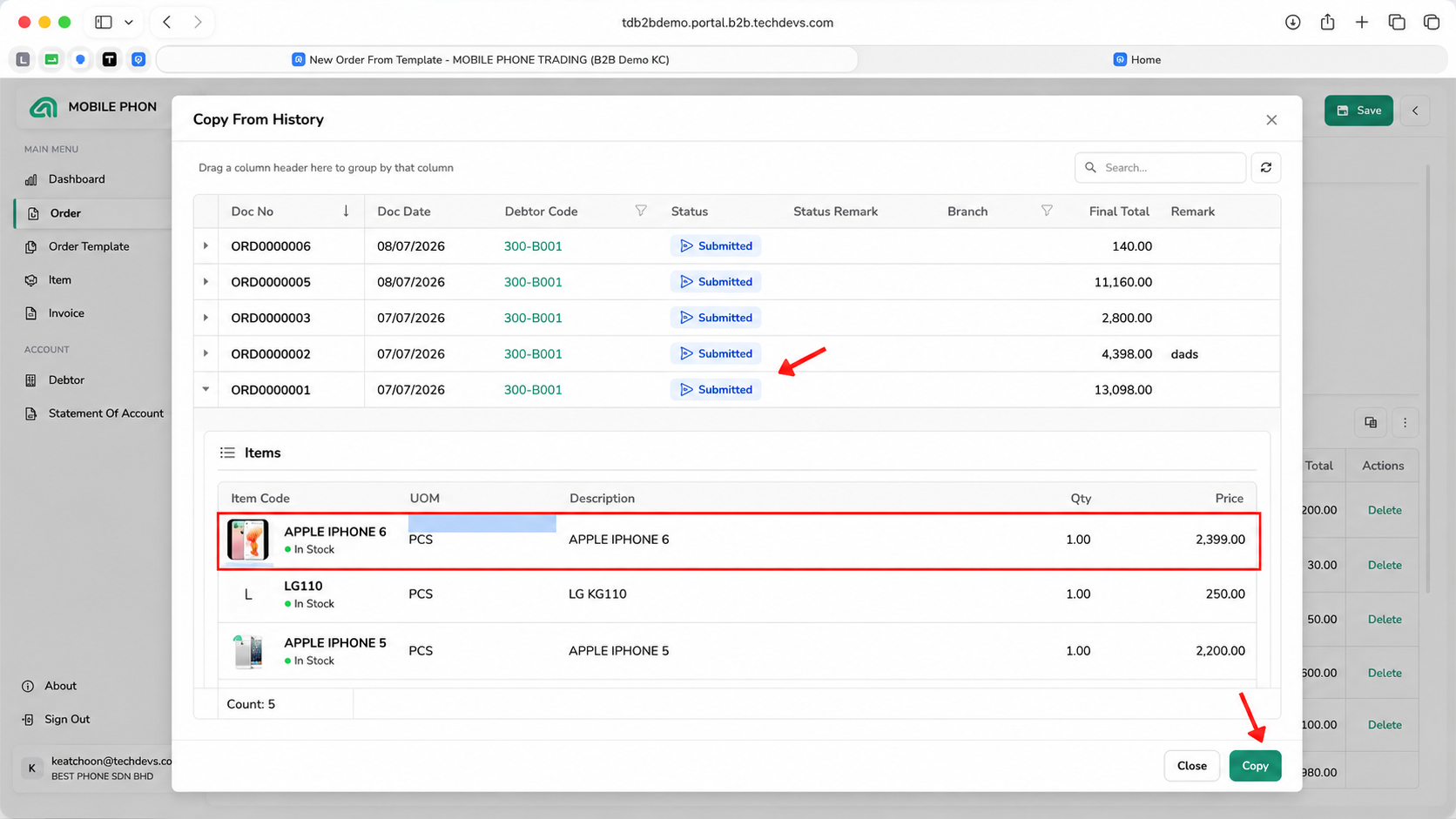Open About in sidebar
The width and height of the screenshot is (1456, 819).
(x=61, y=686)
